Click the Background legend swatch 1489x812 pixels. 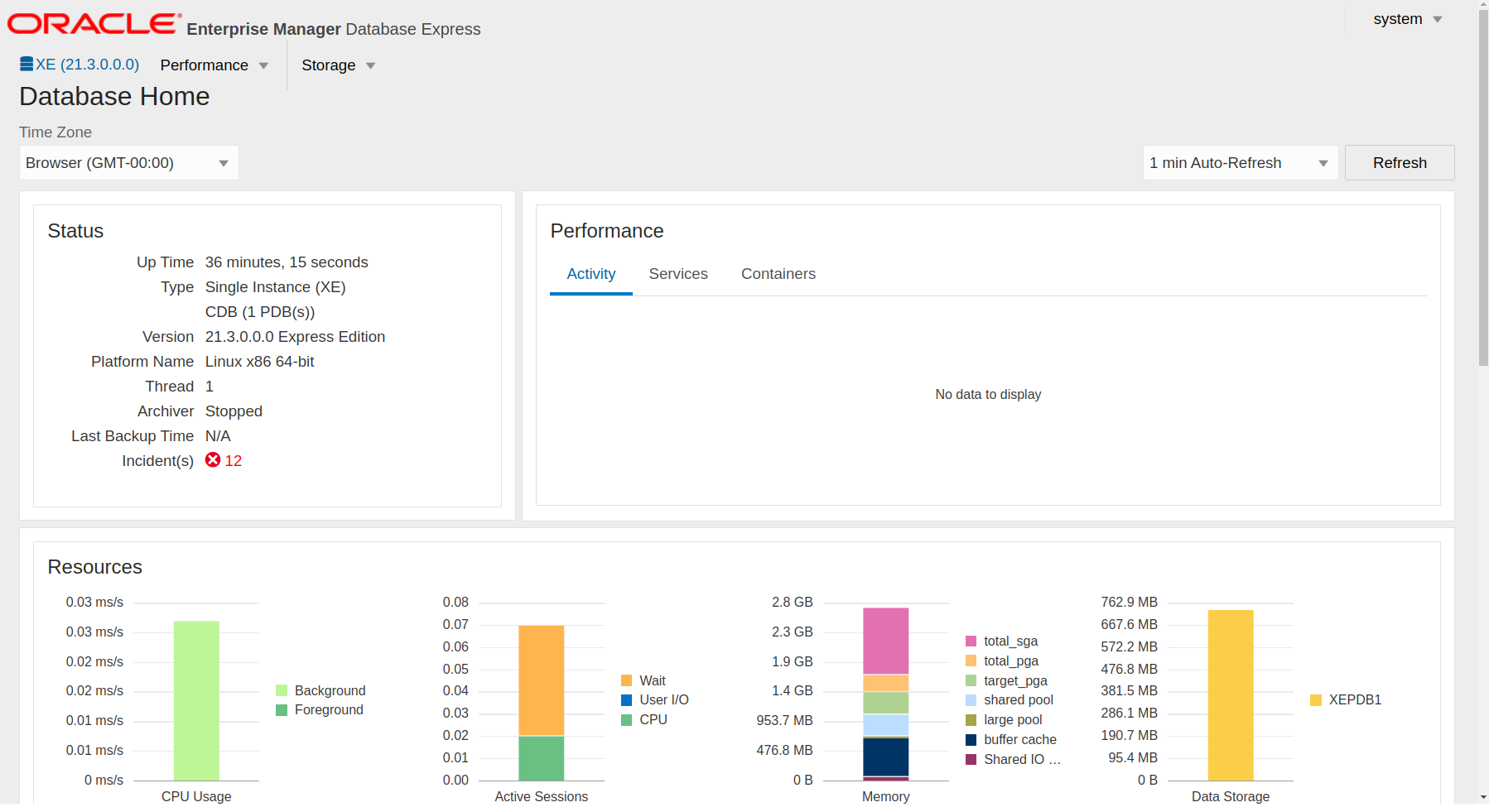[x=282, y=690]
